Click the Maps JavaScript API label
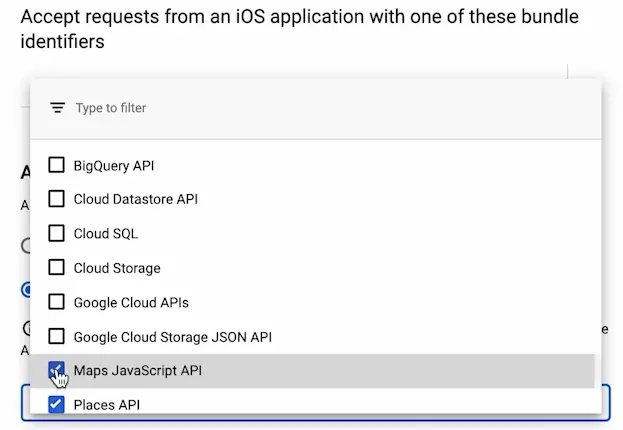623x430 pixels. pos(138,371)
